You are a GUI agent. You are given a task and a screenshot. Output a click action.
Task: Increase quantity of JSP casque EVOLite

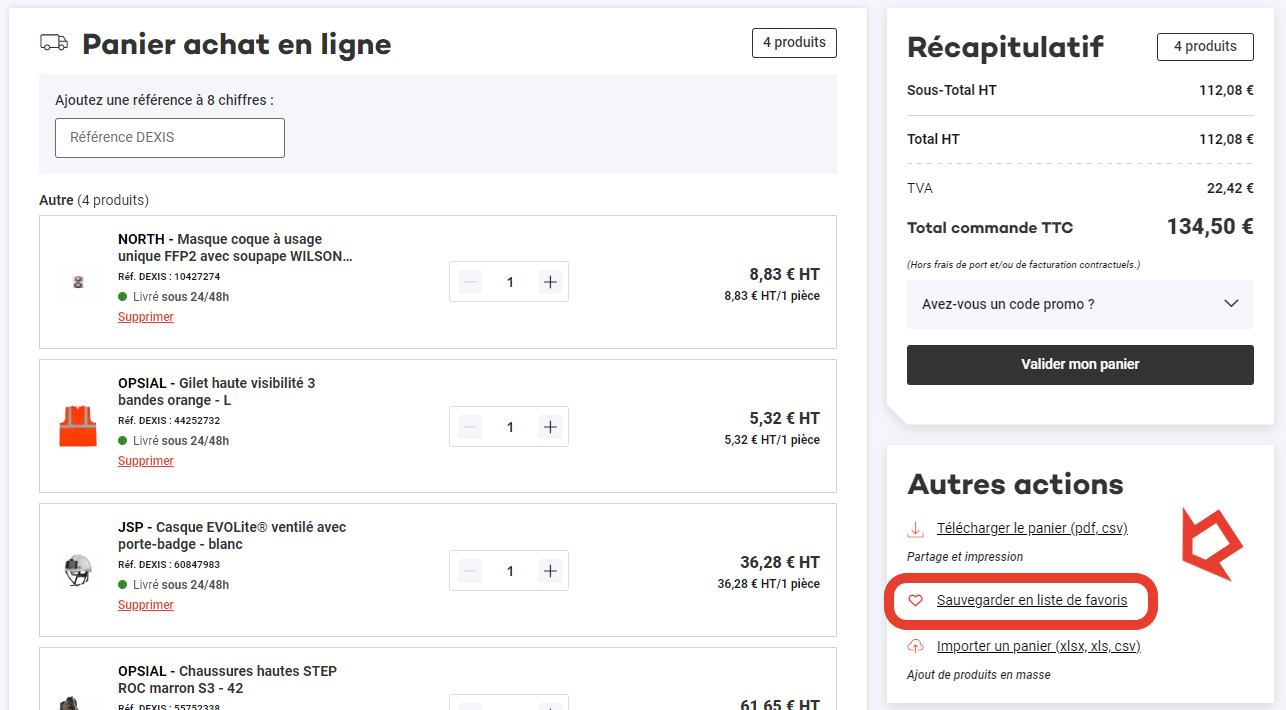pos(550,571)
